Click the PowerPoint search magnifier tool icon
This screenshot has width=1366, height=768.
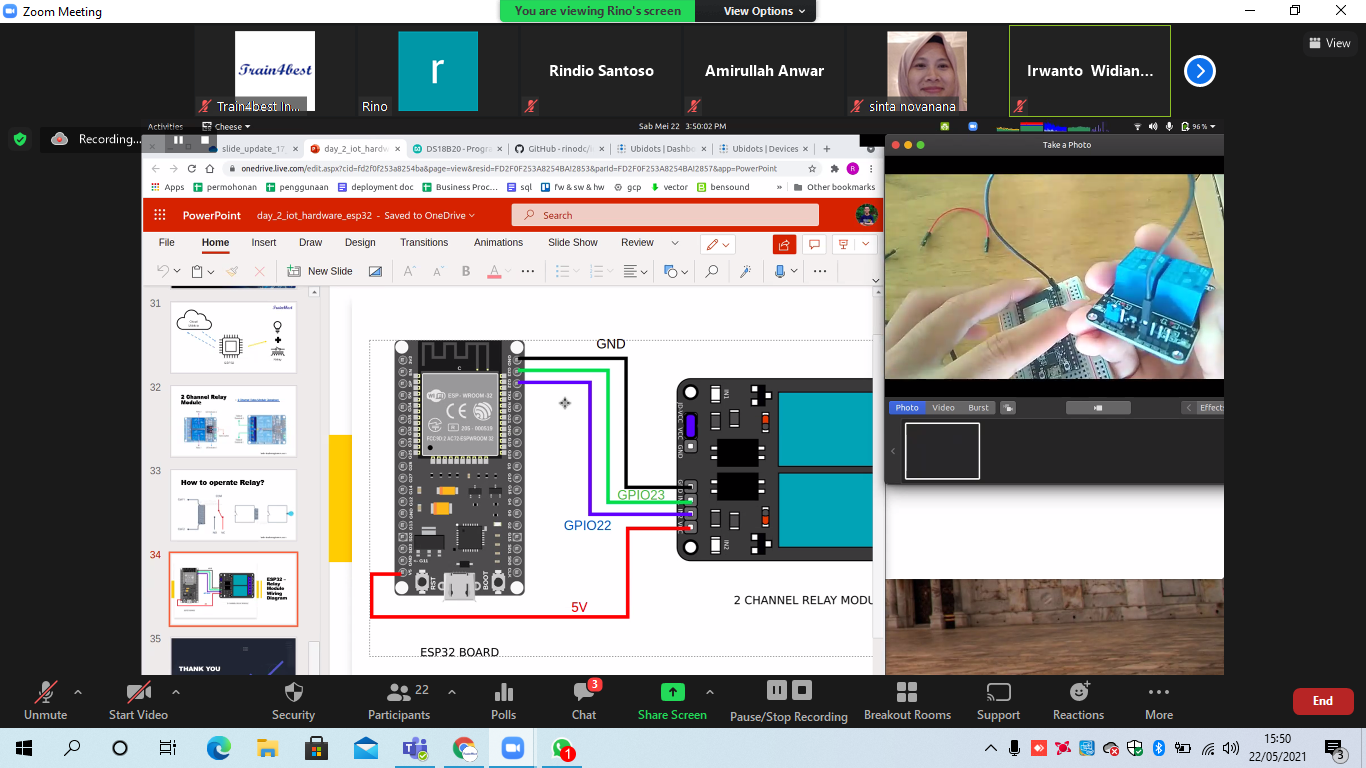[x=711, y=271]
